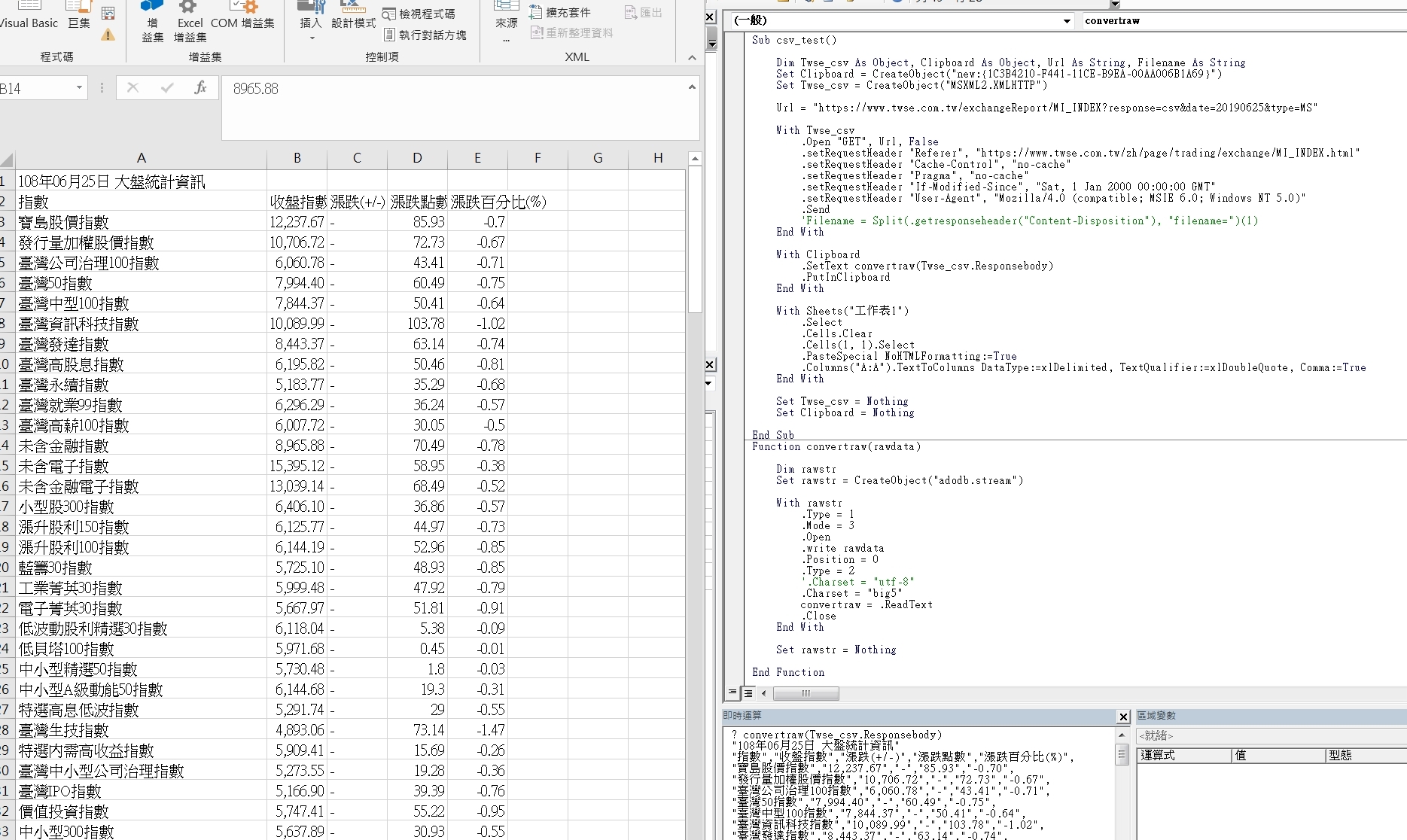Open the 增益集 add-ins button
Image resolution: width=1407 pixels, height=840 pixels.
click(153, 23)
